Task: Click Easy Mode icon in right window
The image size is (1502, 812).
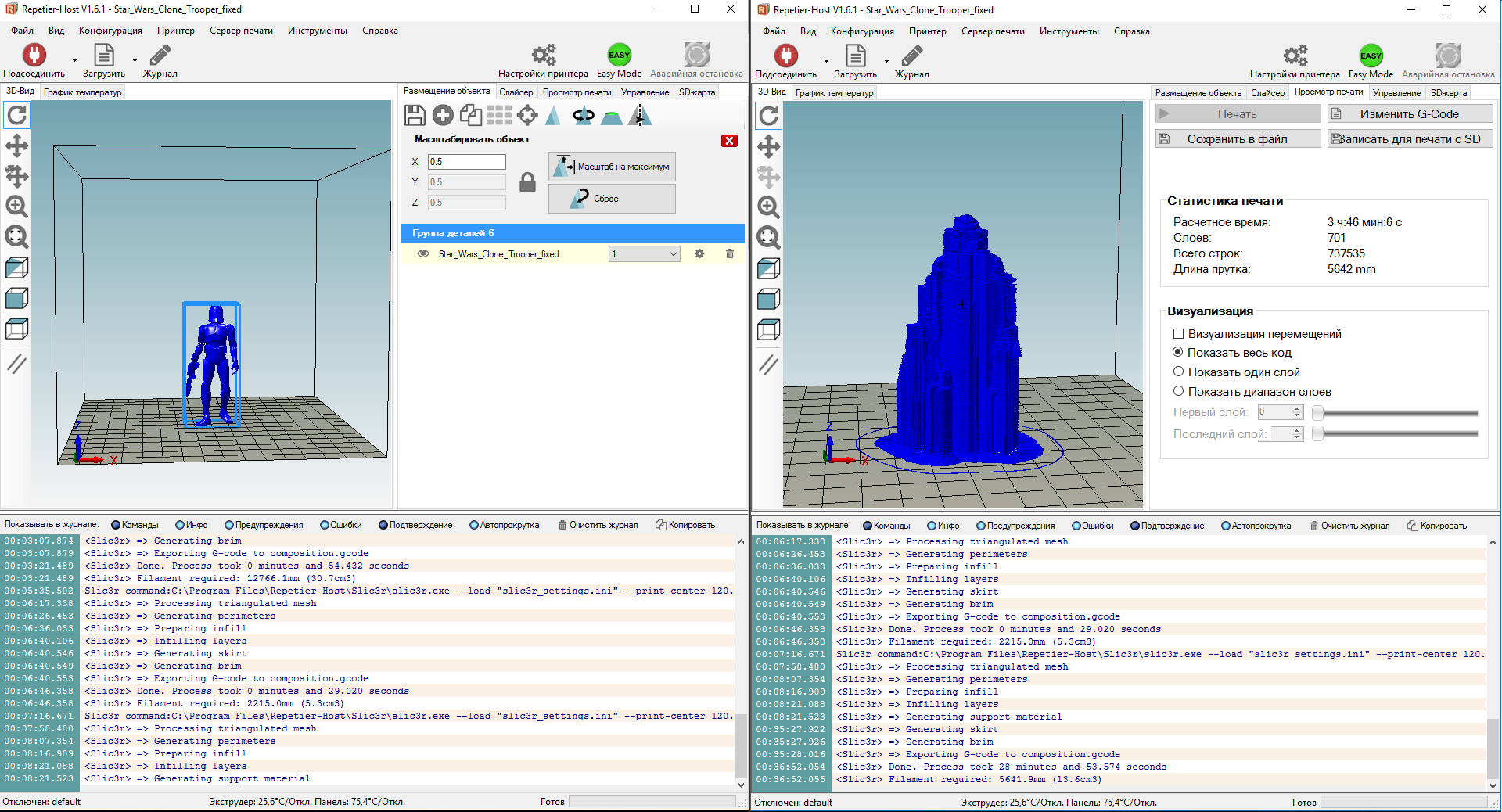Action: pyautogui.click(x=1371, y=56)
